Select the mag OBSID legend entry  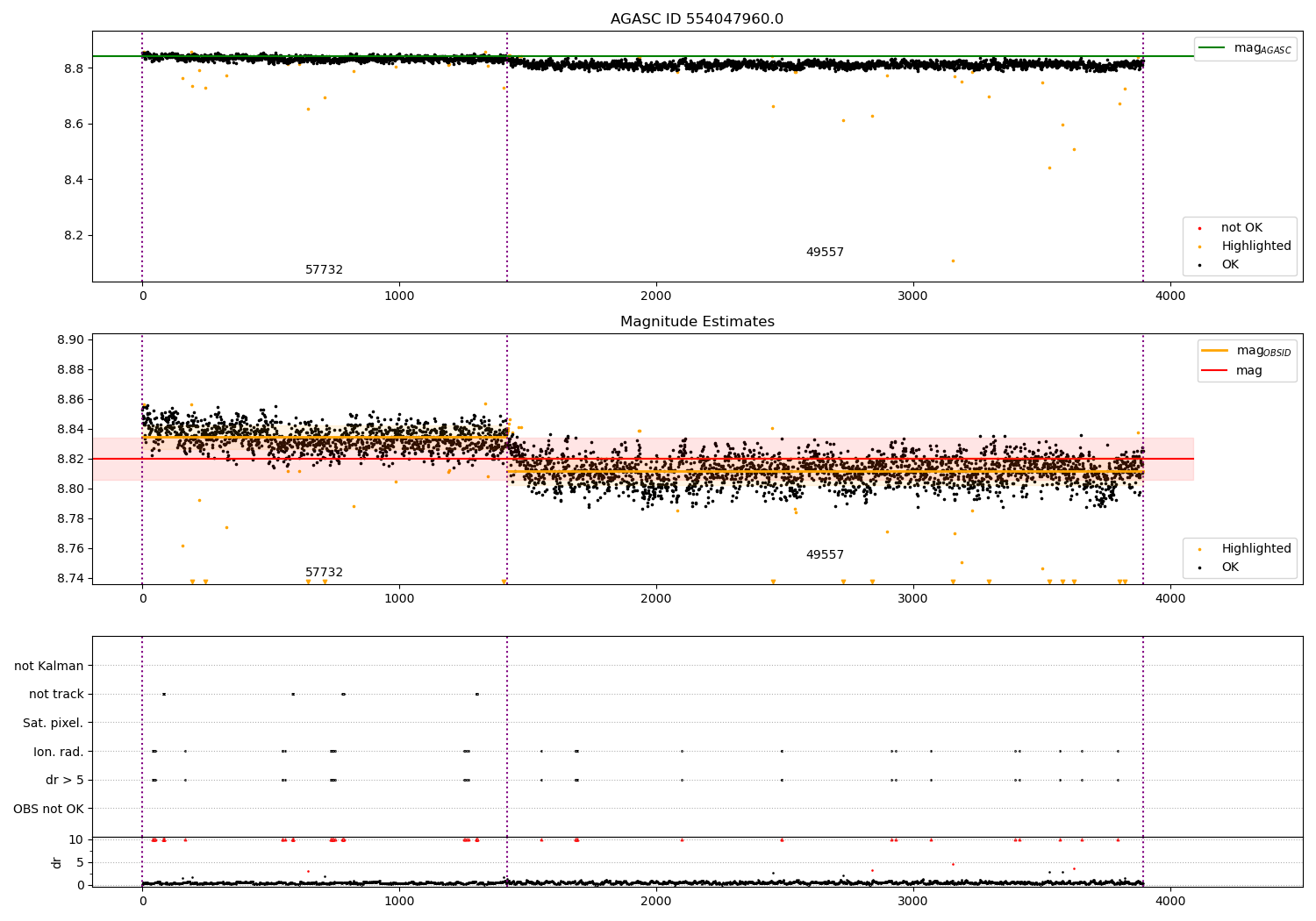pos(1247,351)
